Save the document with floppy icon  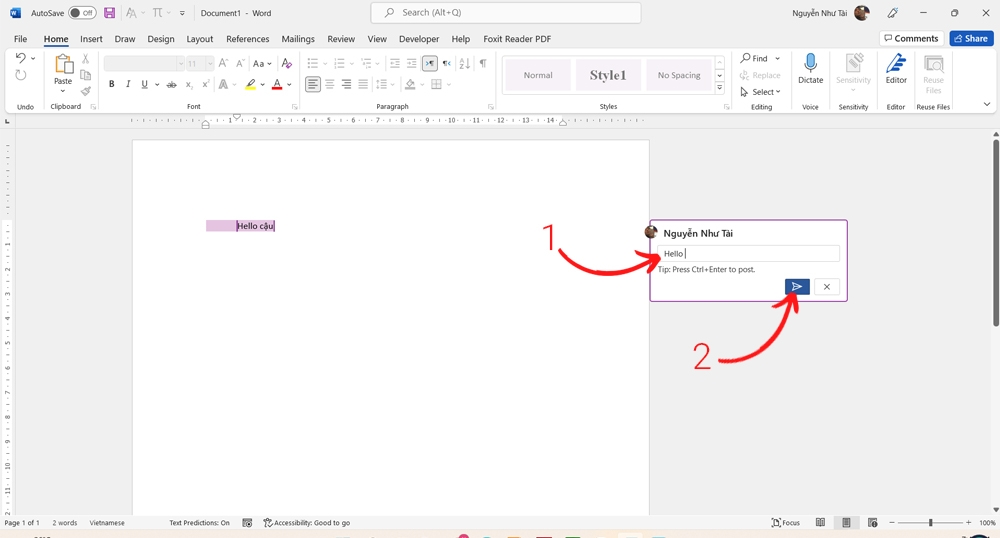(x=109, y=13)
